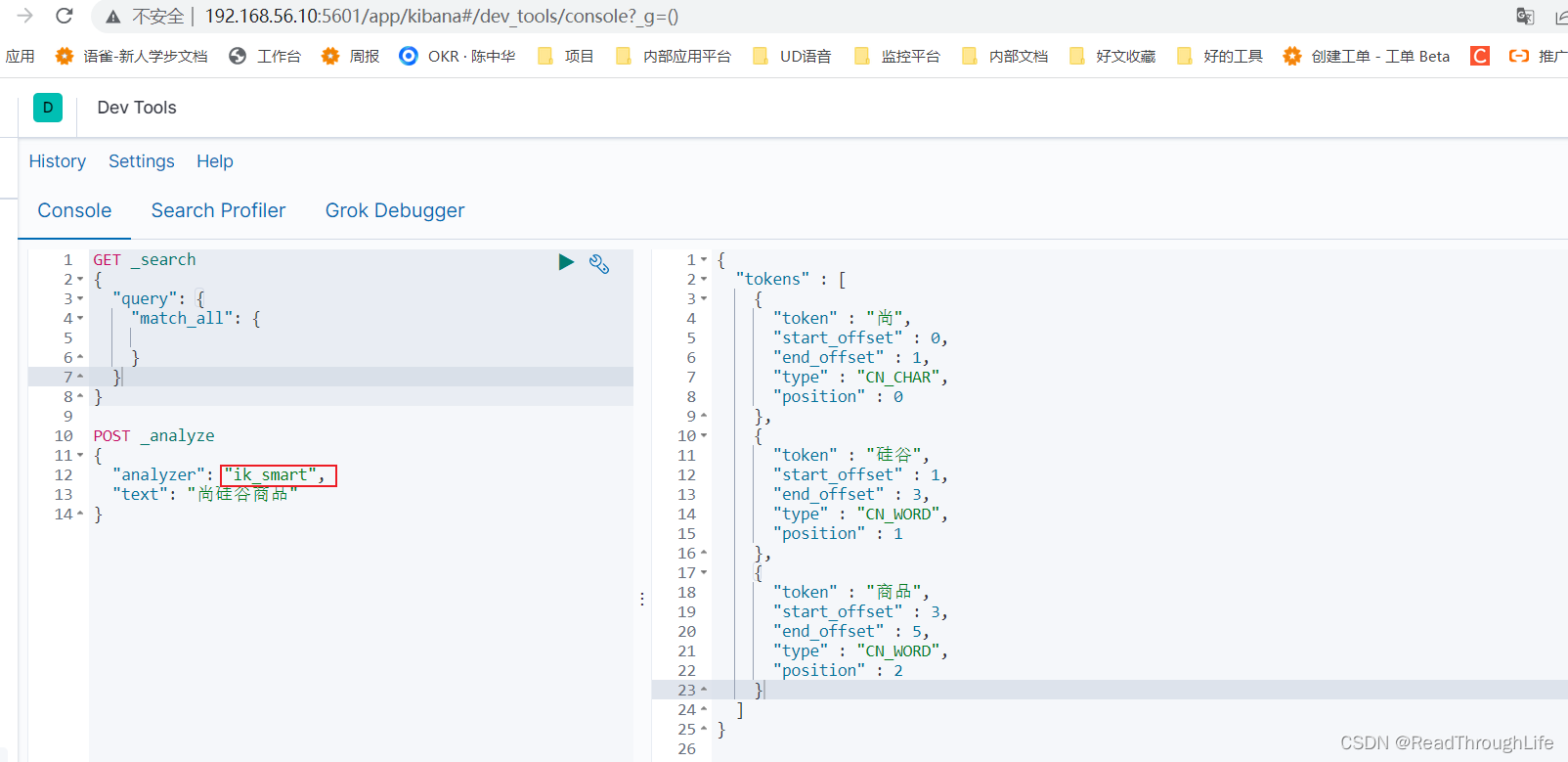Open the History link

point(57,161)
